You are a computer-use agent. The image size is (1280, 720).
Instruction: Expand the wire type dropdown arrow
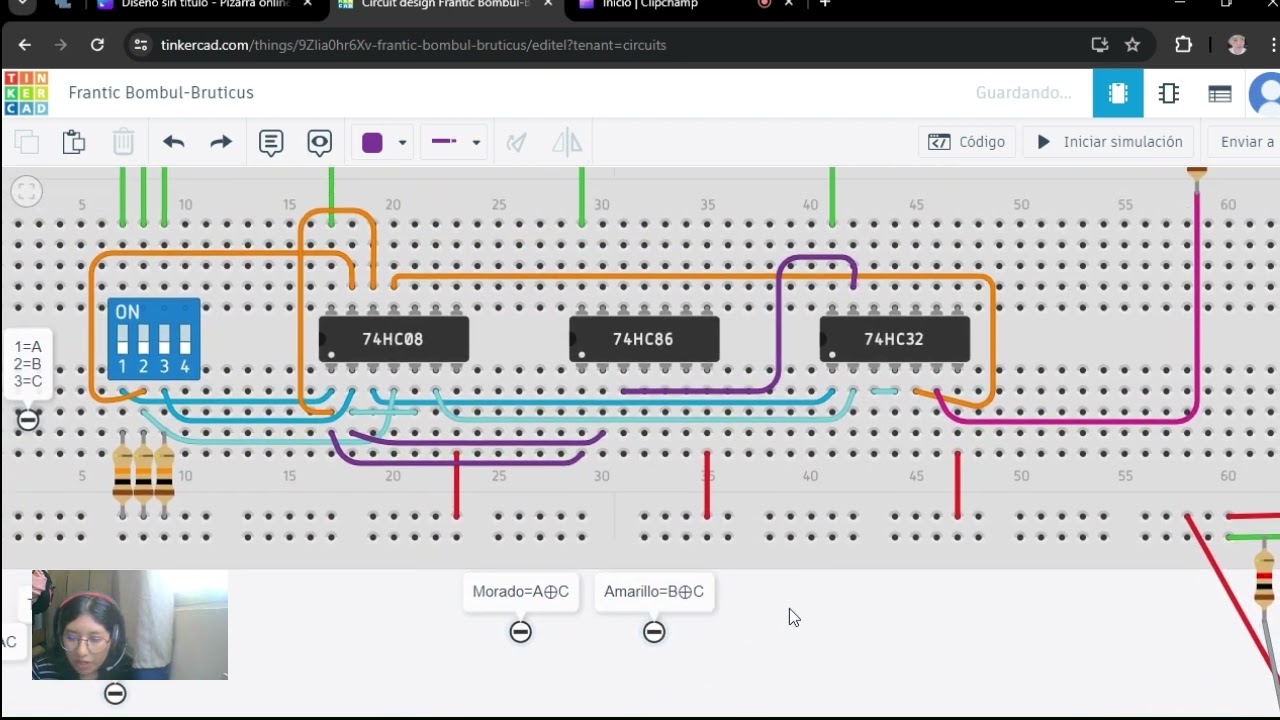[476, 143]
